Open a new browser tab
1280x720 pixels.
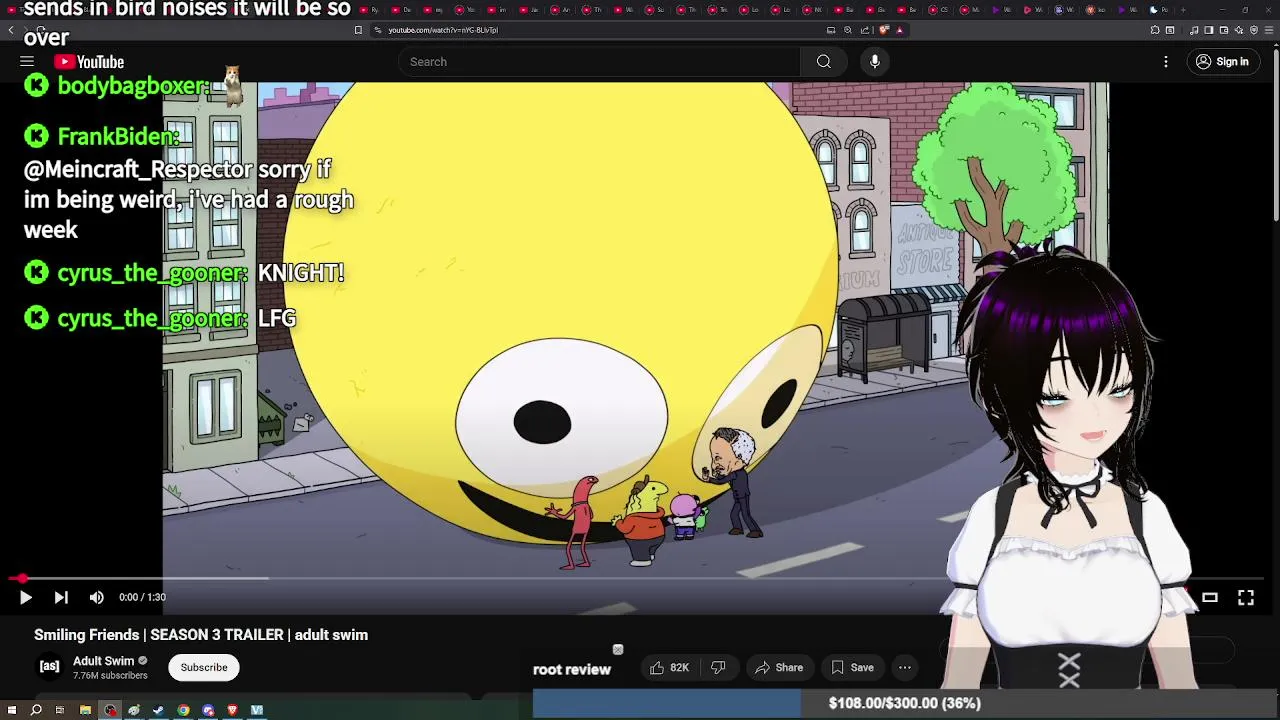pos(1183,10)
